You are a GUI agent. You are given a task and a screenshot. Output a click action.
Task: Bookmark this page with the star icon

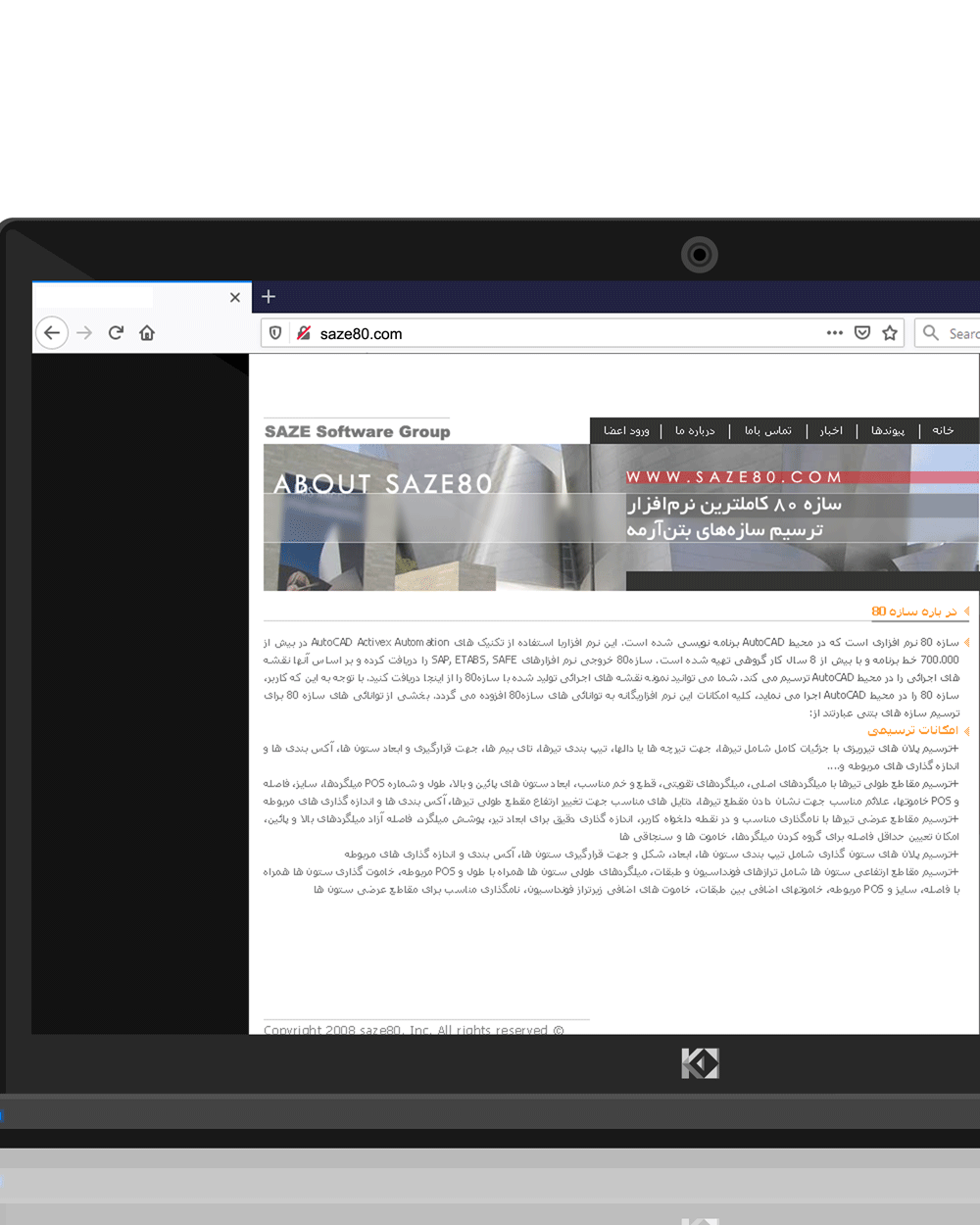pyautogui.click(x=890, y=333)
